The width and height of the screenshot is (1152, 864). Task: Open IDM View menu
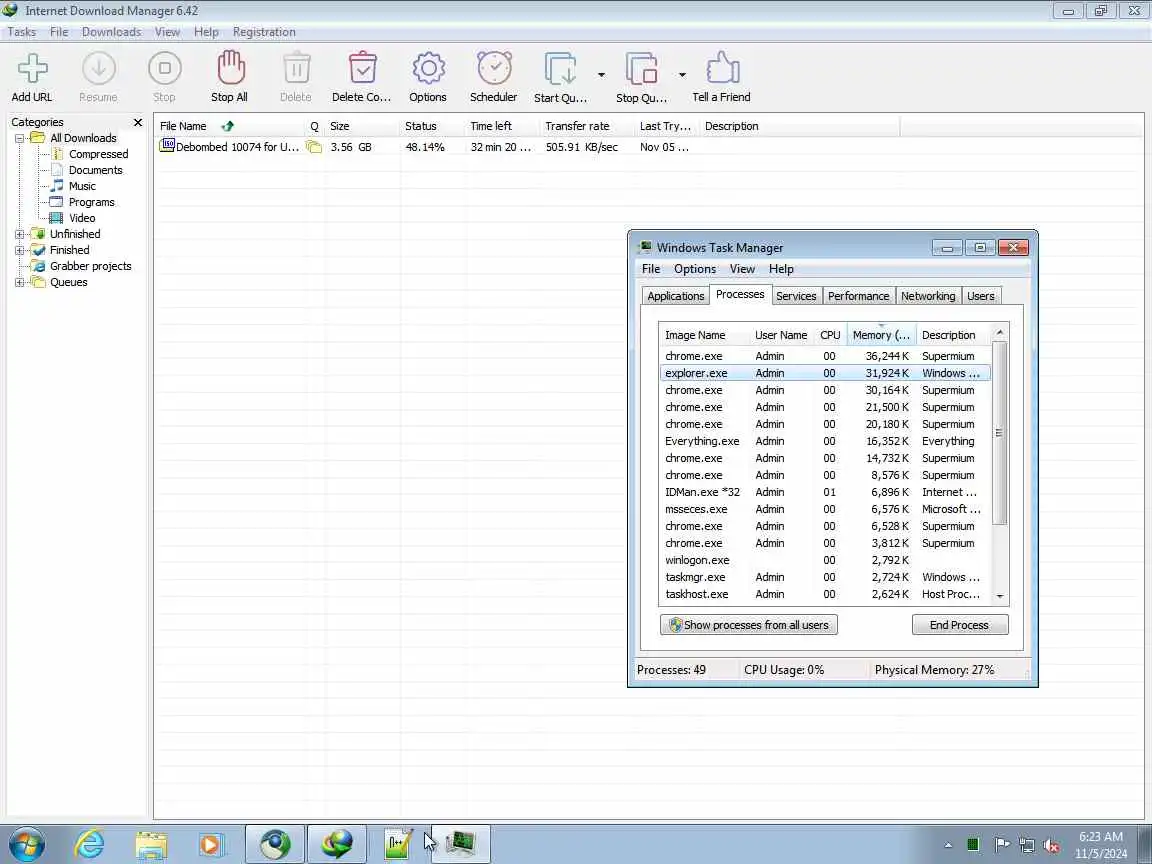167,32
